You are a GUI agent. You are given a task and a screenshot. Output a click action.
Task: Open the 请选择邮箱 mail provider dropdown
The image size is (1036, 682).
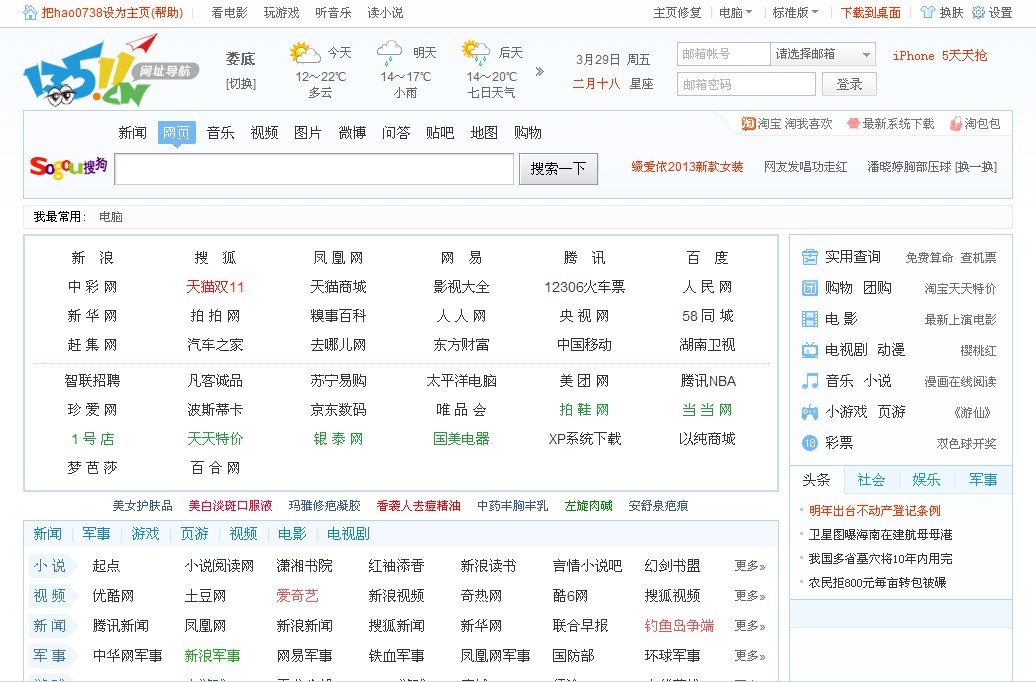click(823, 53)
